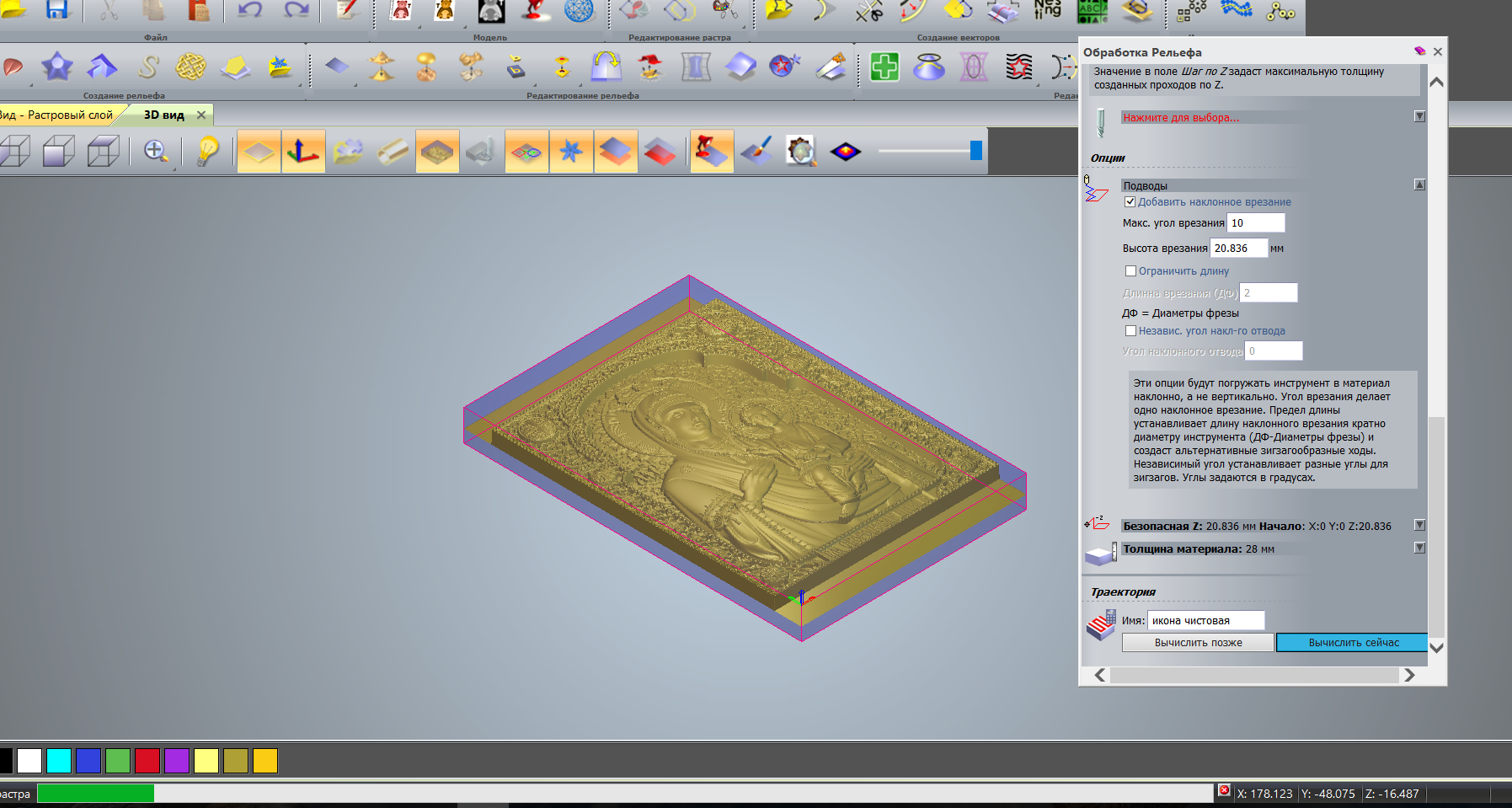Open the saw and plank relief tool

(x=831, y=67)
